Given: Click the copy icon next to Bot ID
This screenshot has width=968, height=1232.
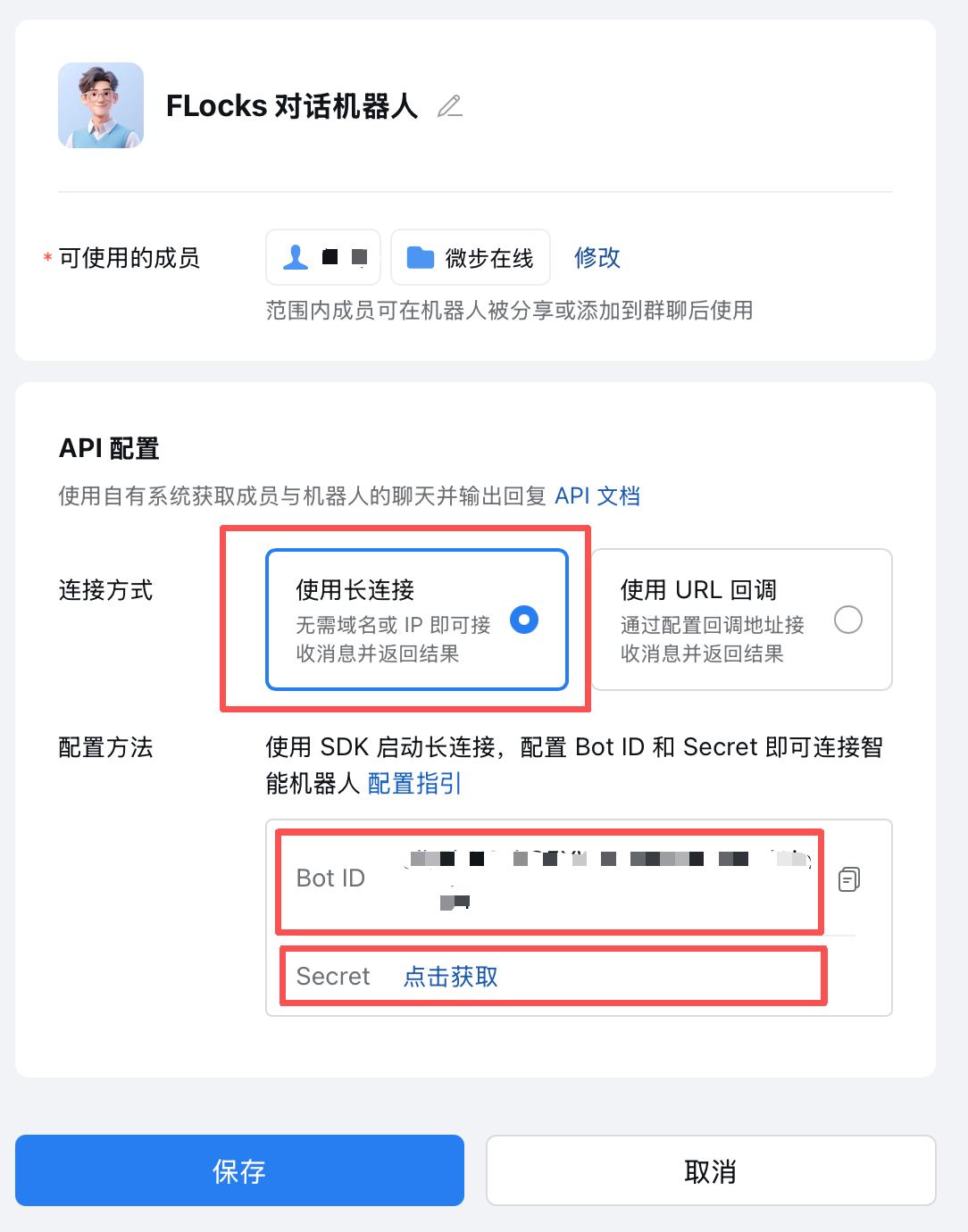Looking at the screenshot, I should tap(848, 879).
